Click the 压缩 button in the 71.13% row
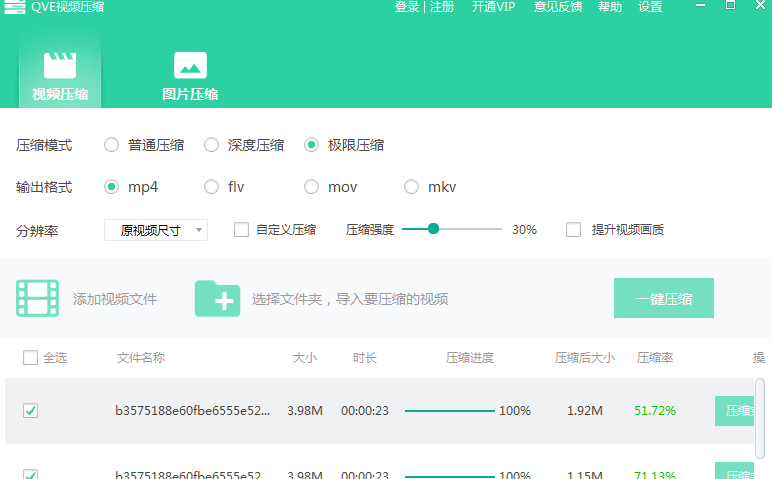Screen dimensions: 772x479 [734, 471]
